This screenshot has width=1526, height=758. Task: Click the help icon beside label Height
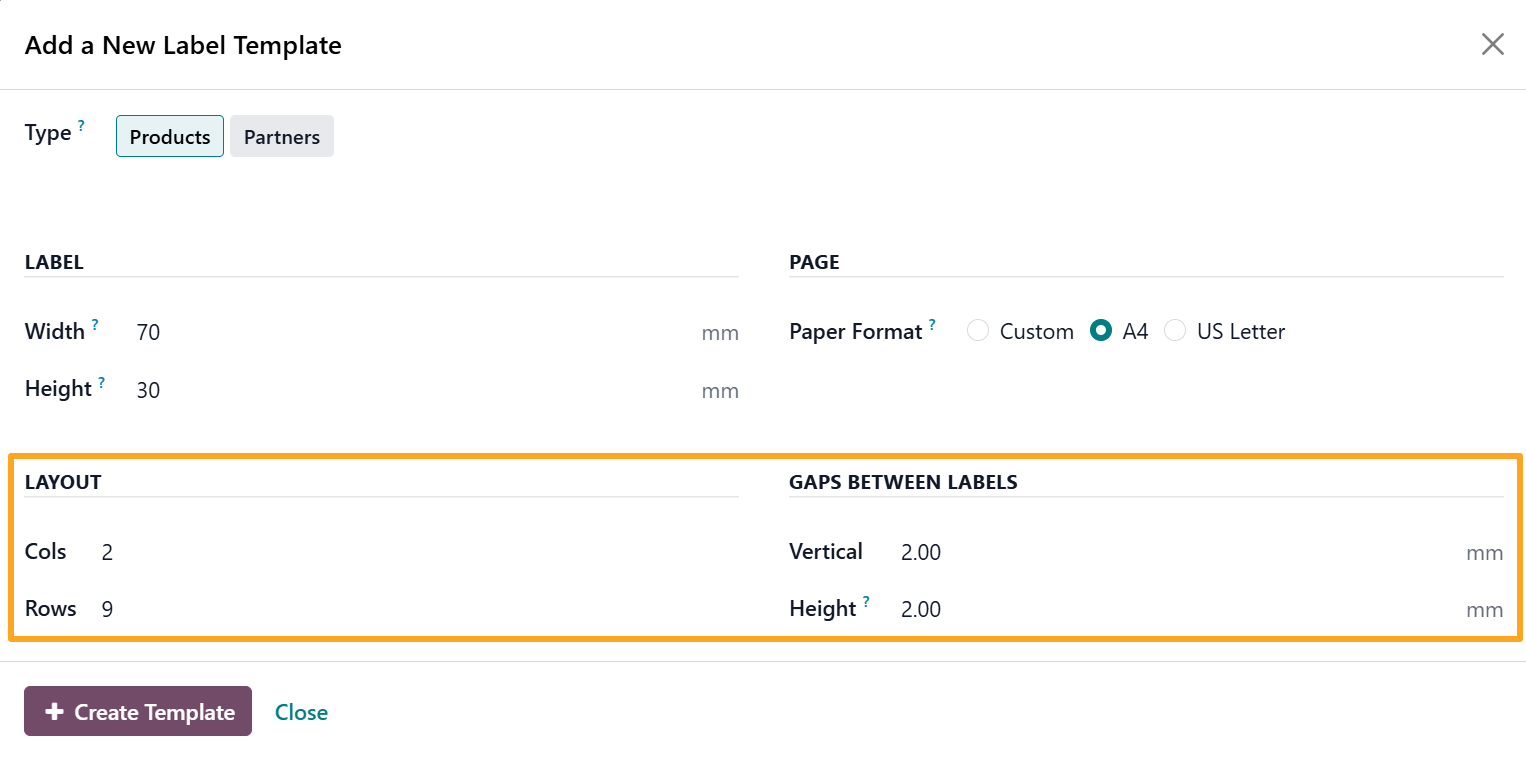(x=102, y=382)
